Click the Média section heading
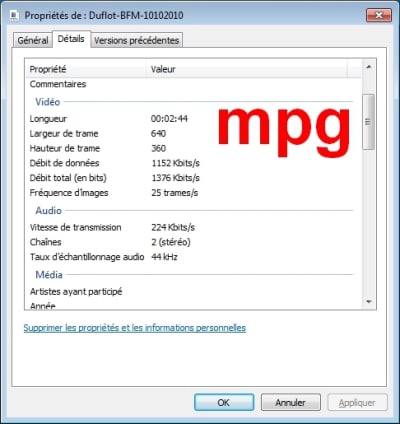This screenshot has width=400, height=424. point(49,275)
